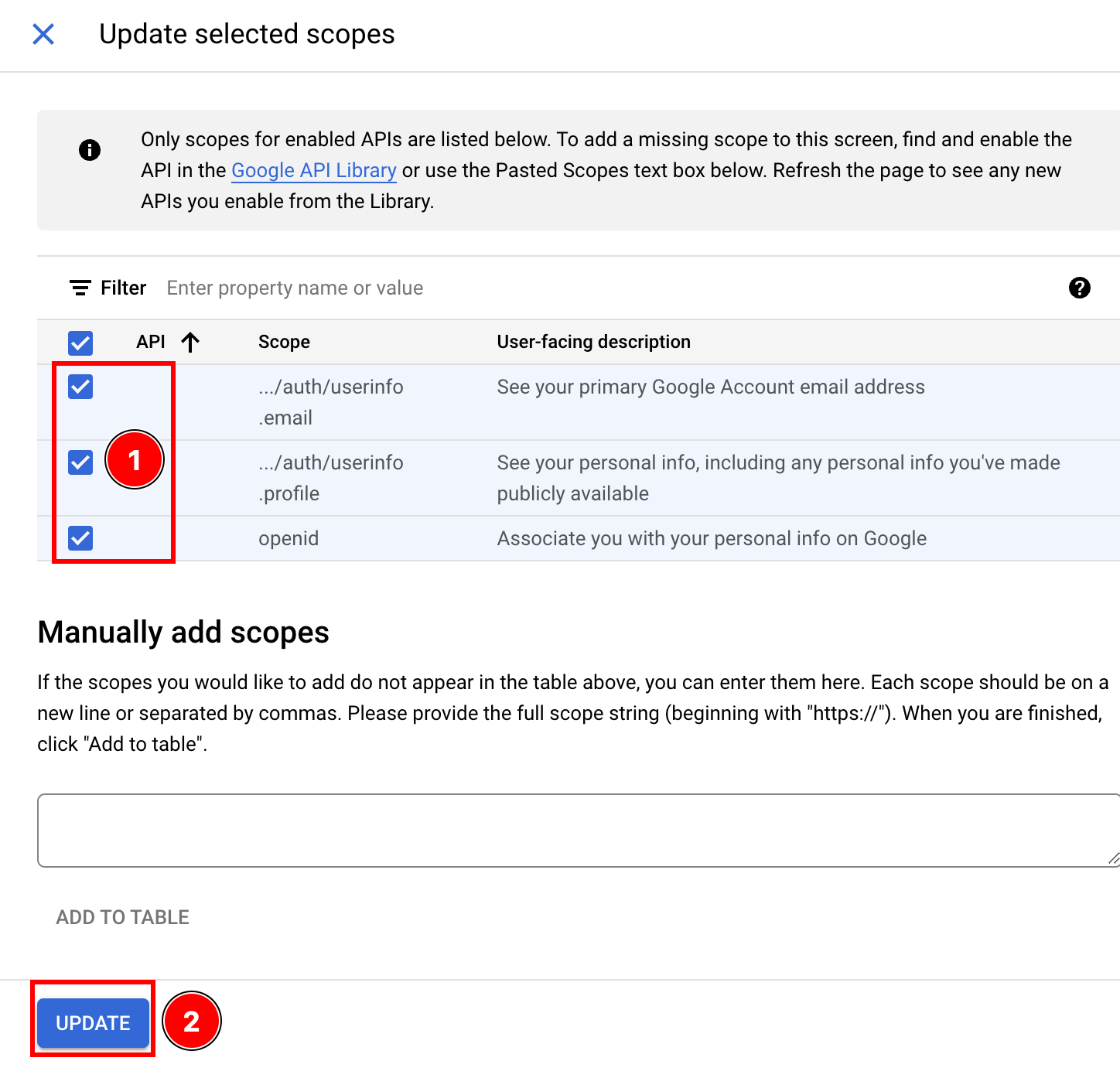1120x1078 pixels.
Task: Click the sort arrow beside the API column
Action: pyautogui.click(x=190, y=342)
